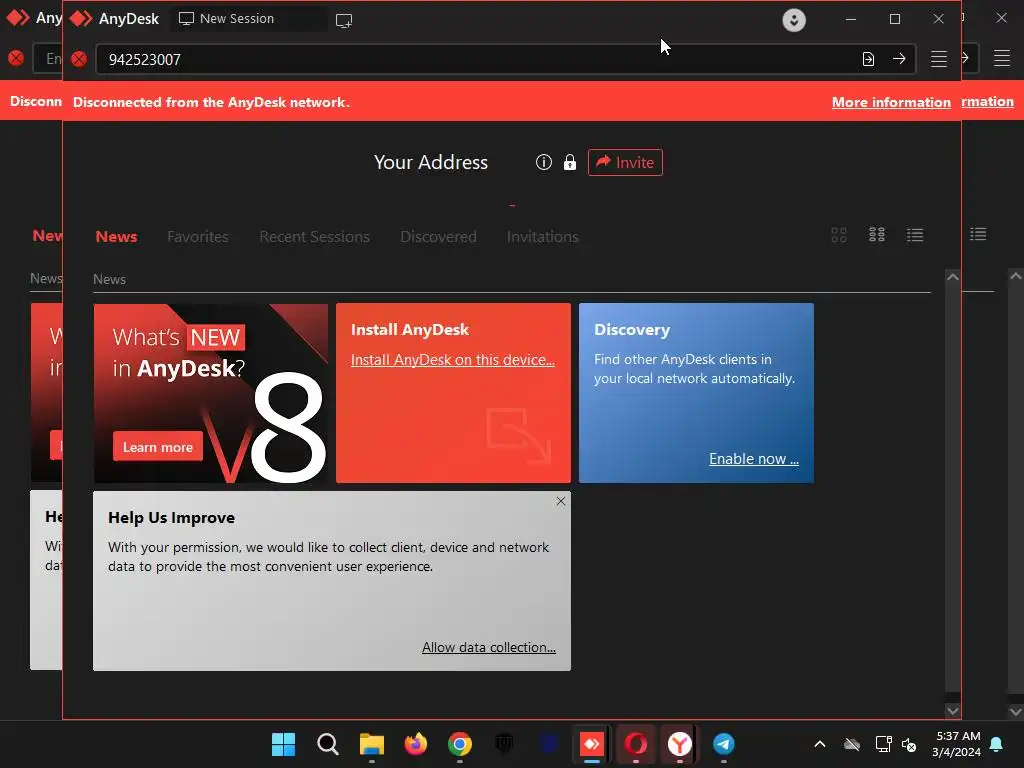Click the red X icon in the background AnyDesk window
The height and width of the screenshot is (768, 1024).
pyautogui.click(x=16, y=58)
